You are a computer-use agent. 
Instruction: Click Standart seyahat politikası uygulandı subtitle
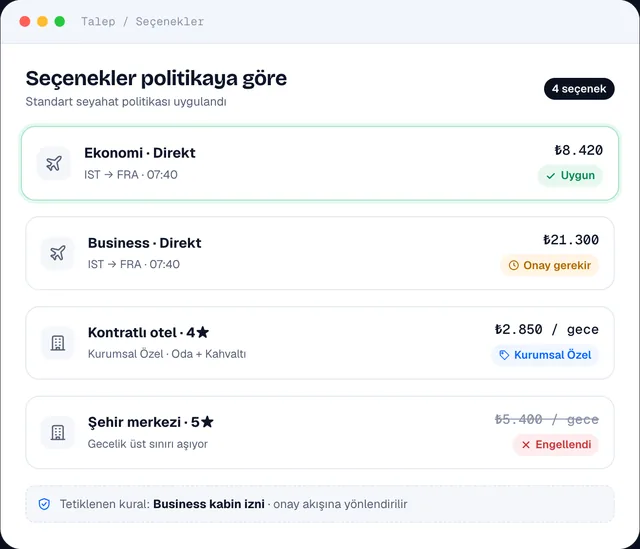pos(126,102)
